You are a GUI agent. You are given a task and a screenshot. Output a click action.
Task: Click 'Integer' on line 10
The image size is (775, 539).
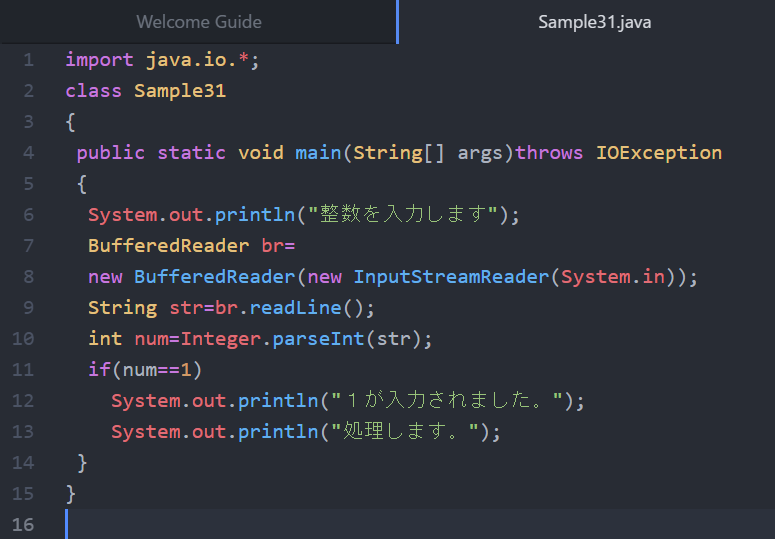click(x=220, y=339)
